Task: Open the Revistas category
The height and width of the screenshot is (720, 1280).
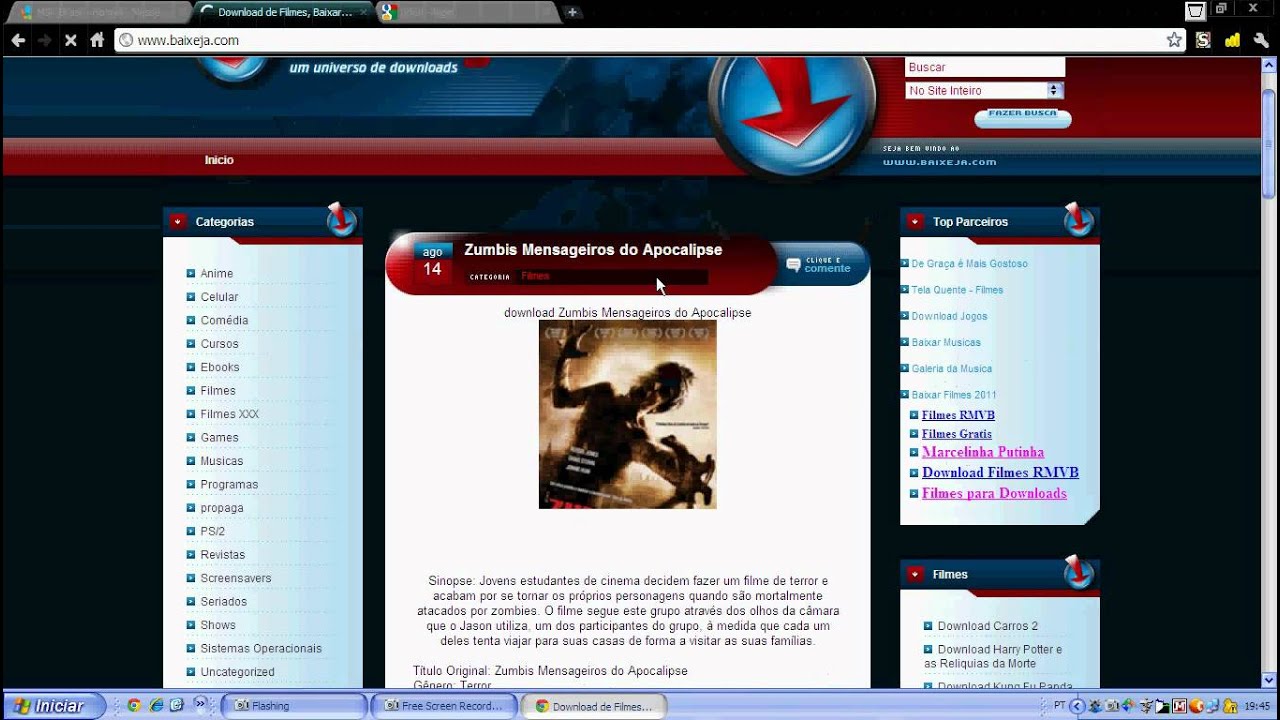Action: (222, 555)
